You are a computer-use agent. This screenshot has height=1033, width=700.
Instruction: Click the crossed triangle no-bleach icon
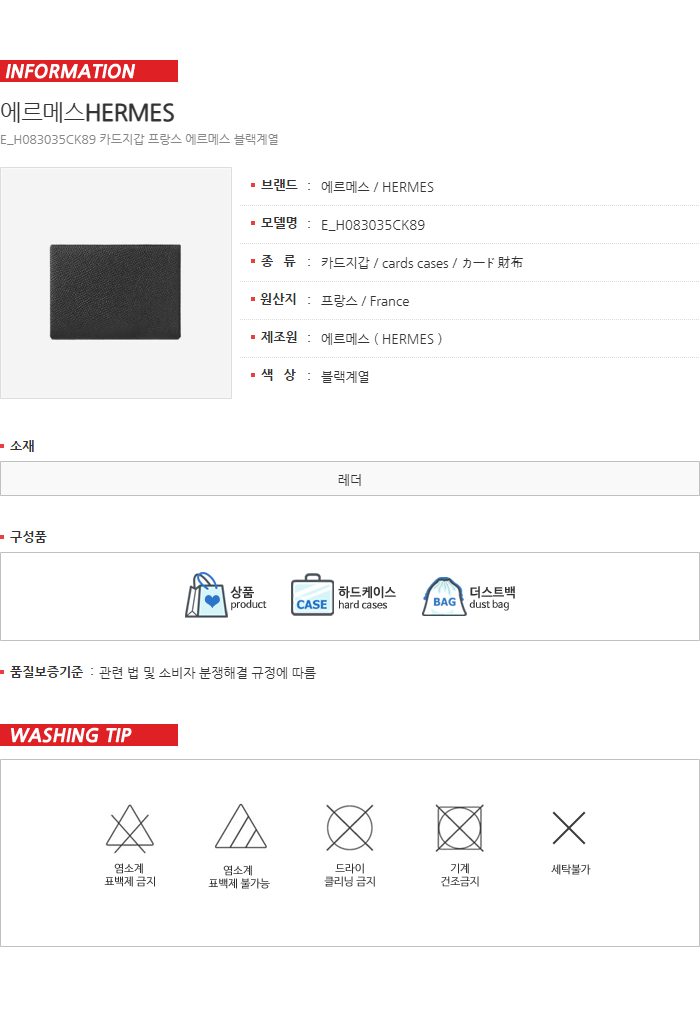tap(130, 828)
